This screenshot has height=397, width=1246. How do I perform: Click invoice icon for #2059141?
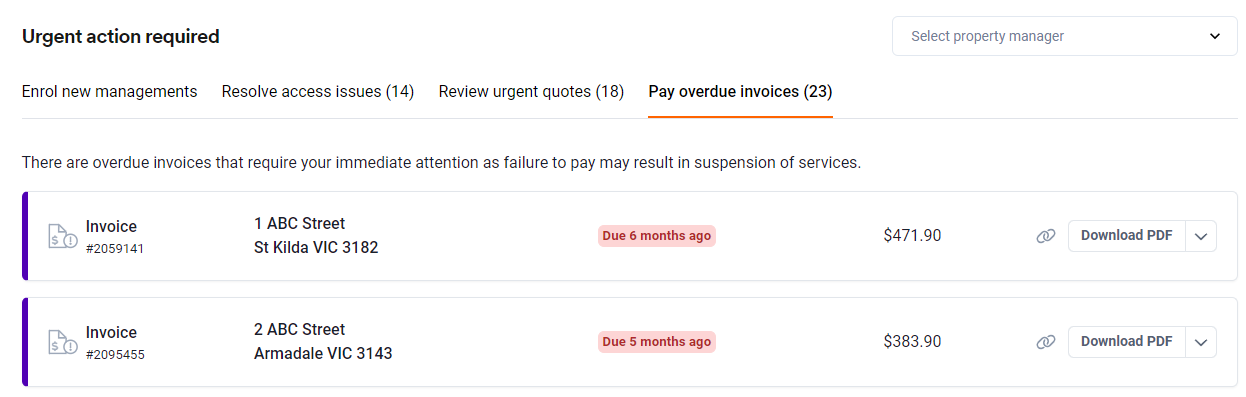(x=62, y=236)
